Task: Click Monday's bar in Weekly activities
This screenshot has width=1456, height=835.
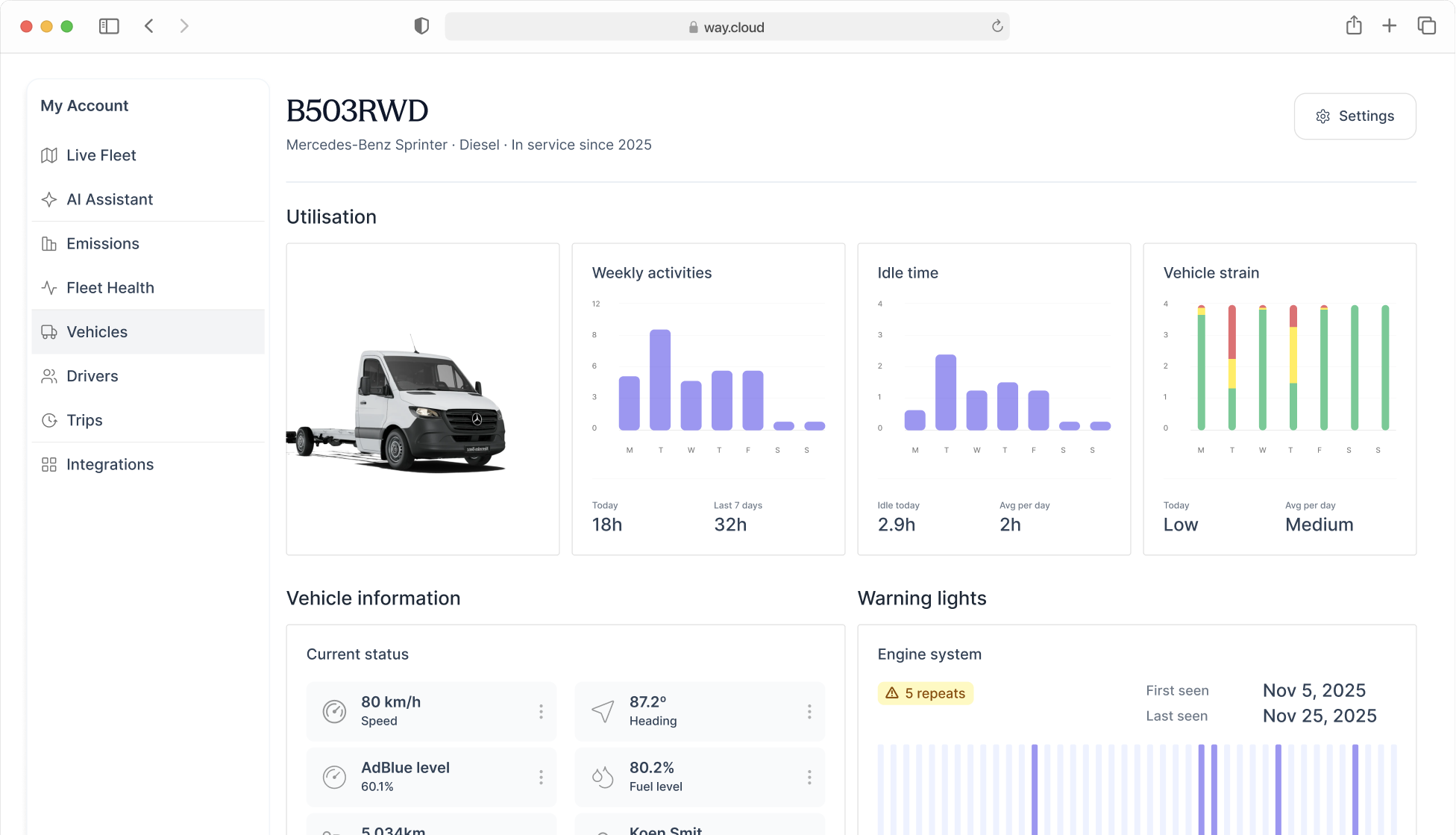Action: click(x=629, y=403)
